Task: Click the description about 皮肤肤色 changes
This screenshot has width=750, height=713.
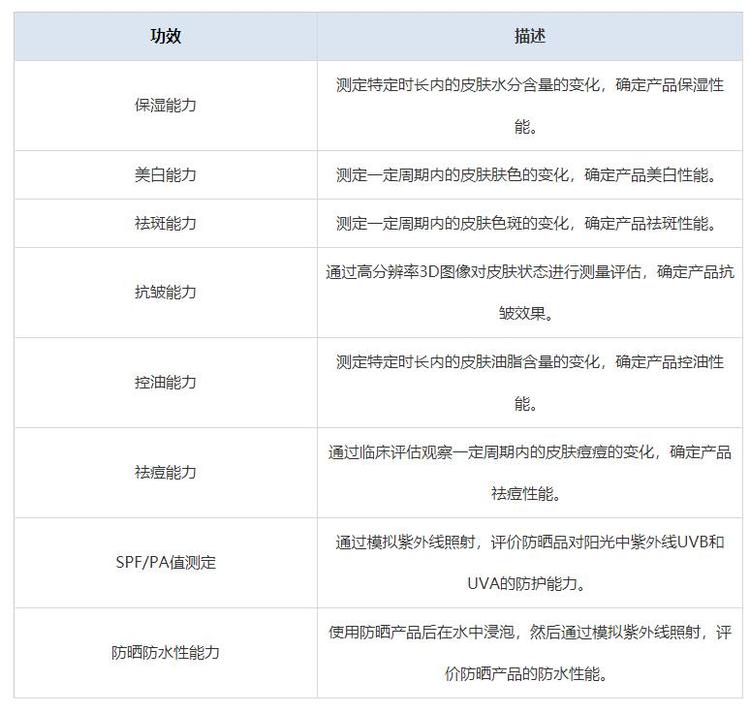Action: (x=530, y=175)
